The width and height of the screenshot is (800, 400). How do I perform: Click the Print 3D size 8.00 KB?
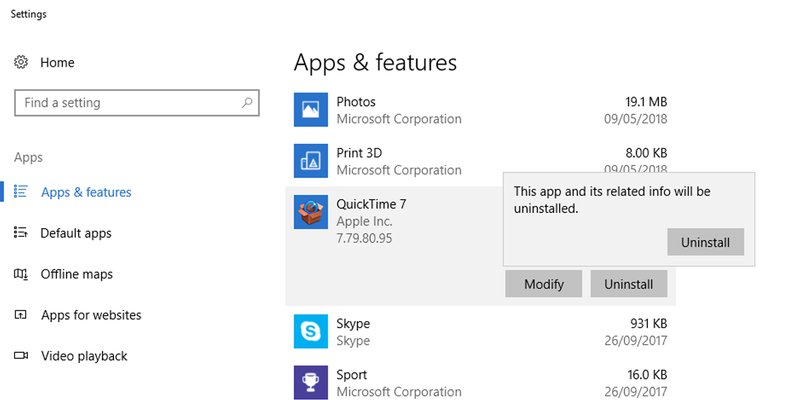coord(645,153)
